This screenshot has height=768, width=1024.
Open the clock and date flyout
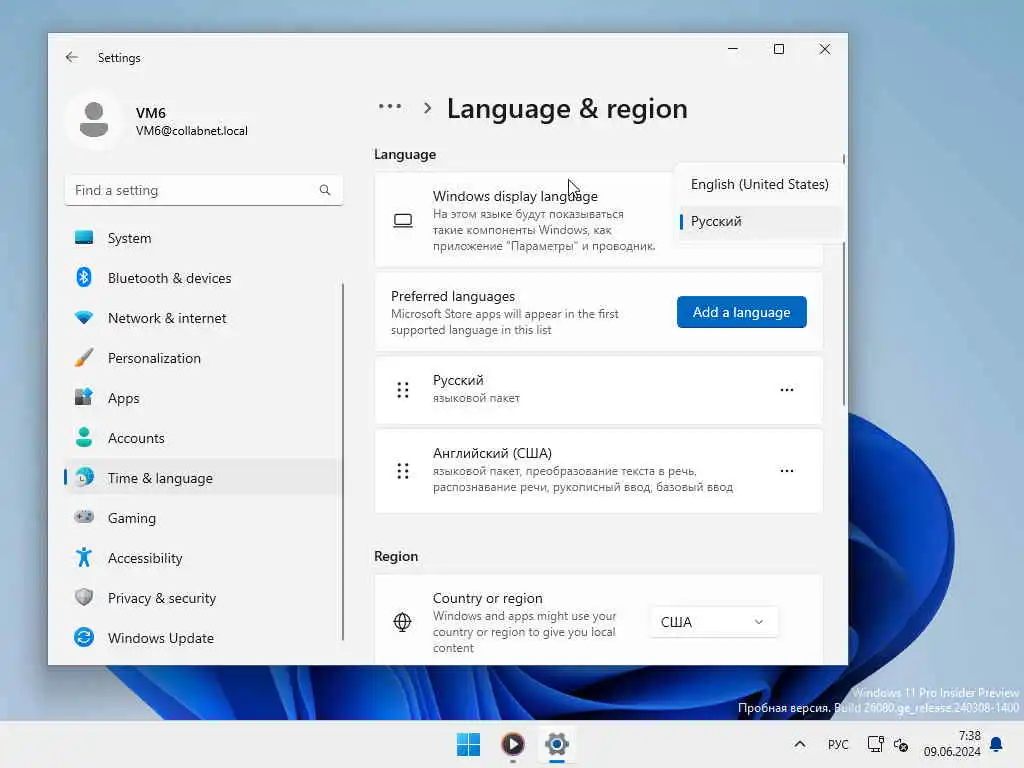tap(952, 744)
